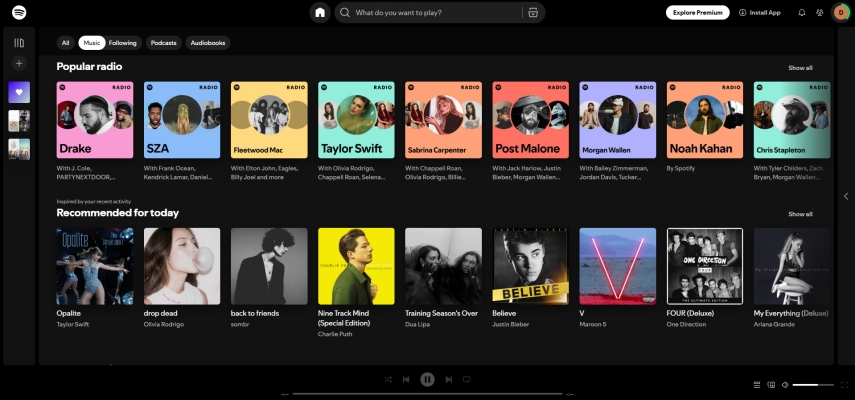Viewport: 855px width, 400px height.
Task: Open My Everything (Deluxe) album cover
Action: pyautogui.click(x=792, y=266)
